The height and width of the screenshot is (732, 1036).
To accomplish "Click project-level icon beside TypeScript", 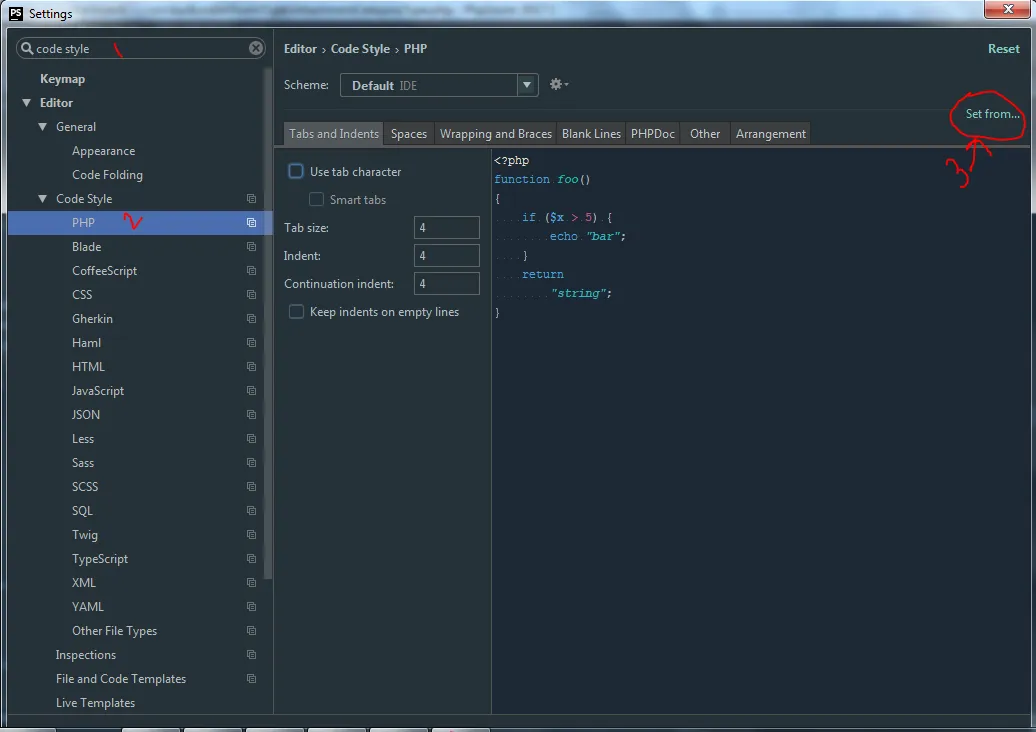I will click(x=251, y=559).
